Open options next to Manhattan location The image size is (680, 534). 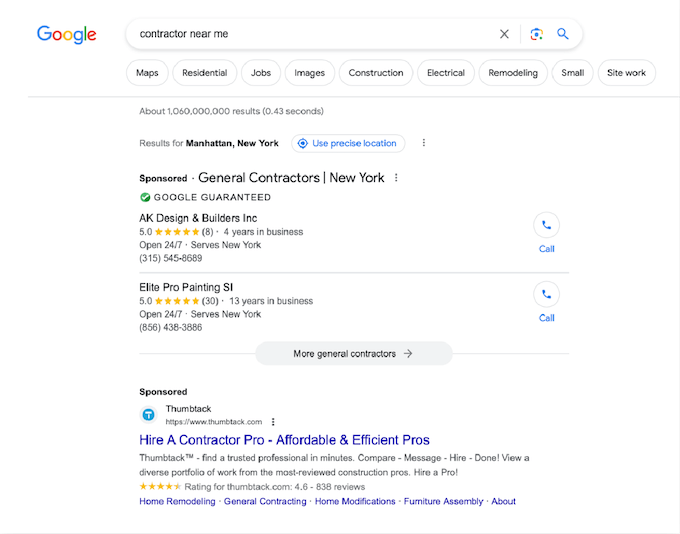(423, 143)
